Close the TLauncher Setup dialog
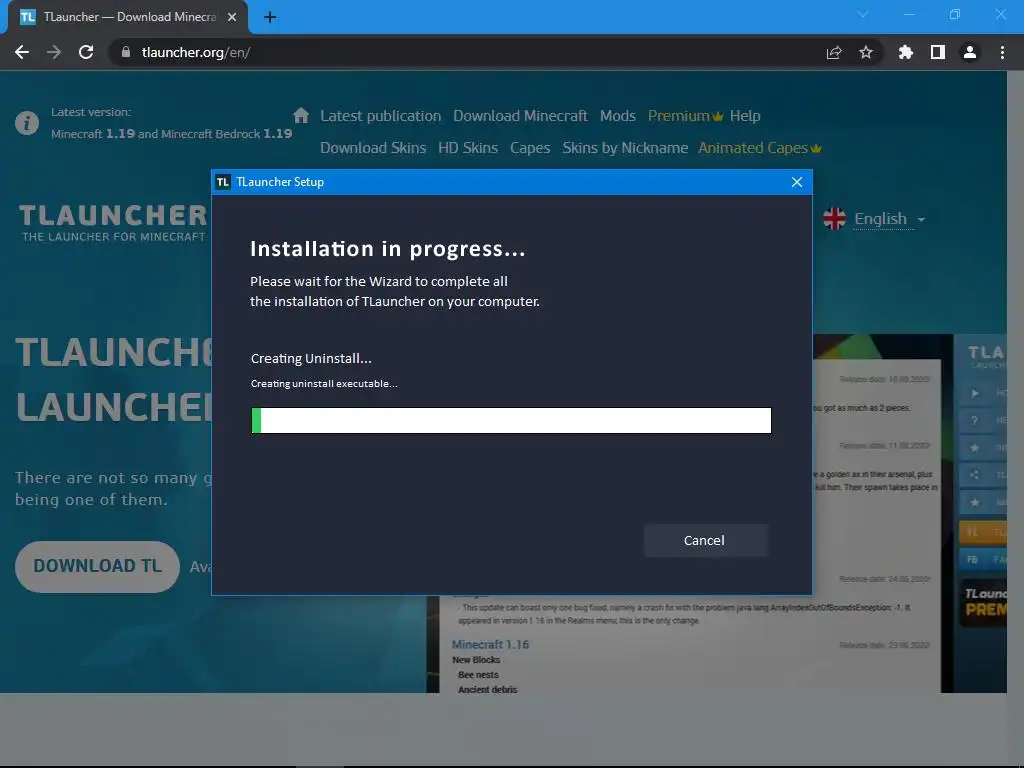 click(797, 182)
